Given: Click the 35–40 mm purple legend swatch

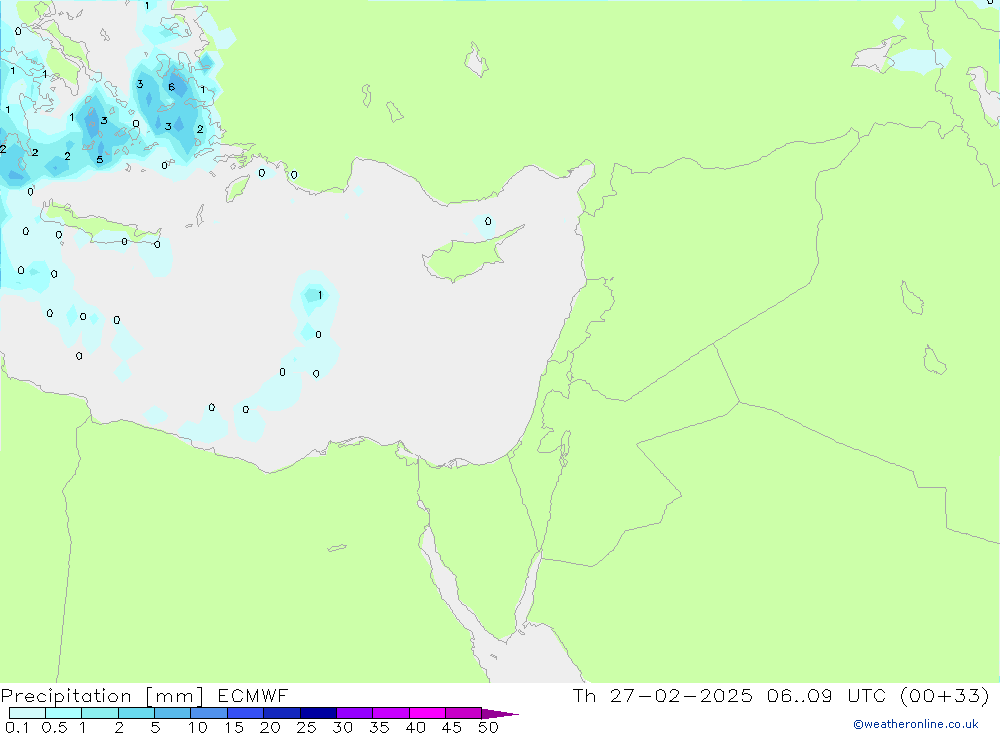Looking at the screenshot, I should [x=391, y=713].
